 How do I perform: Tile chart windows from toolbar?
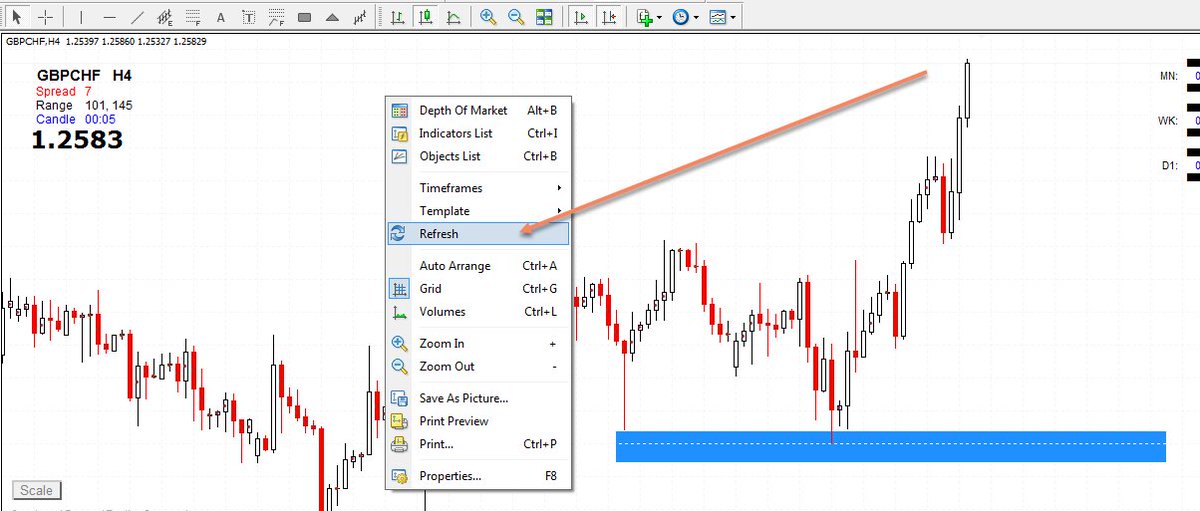coord(544,17)
